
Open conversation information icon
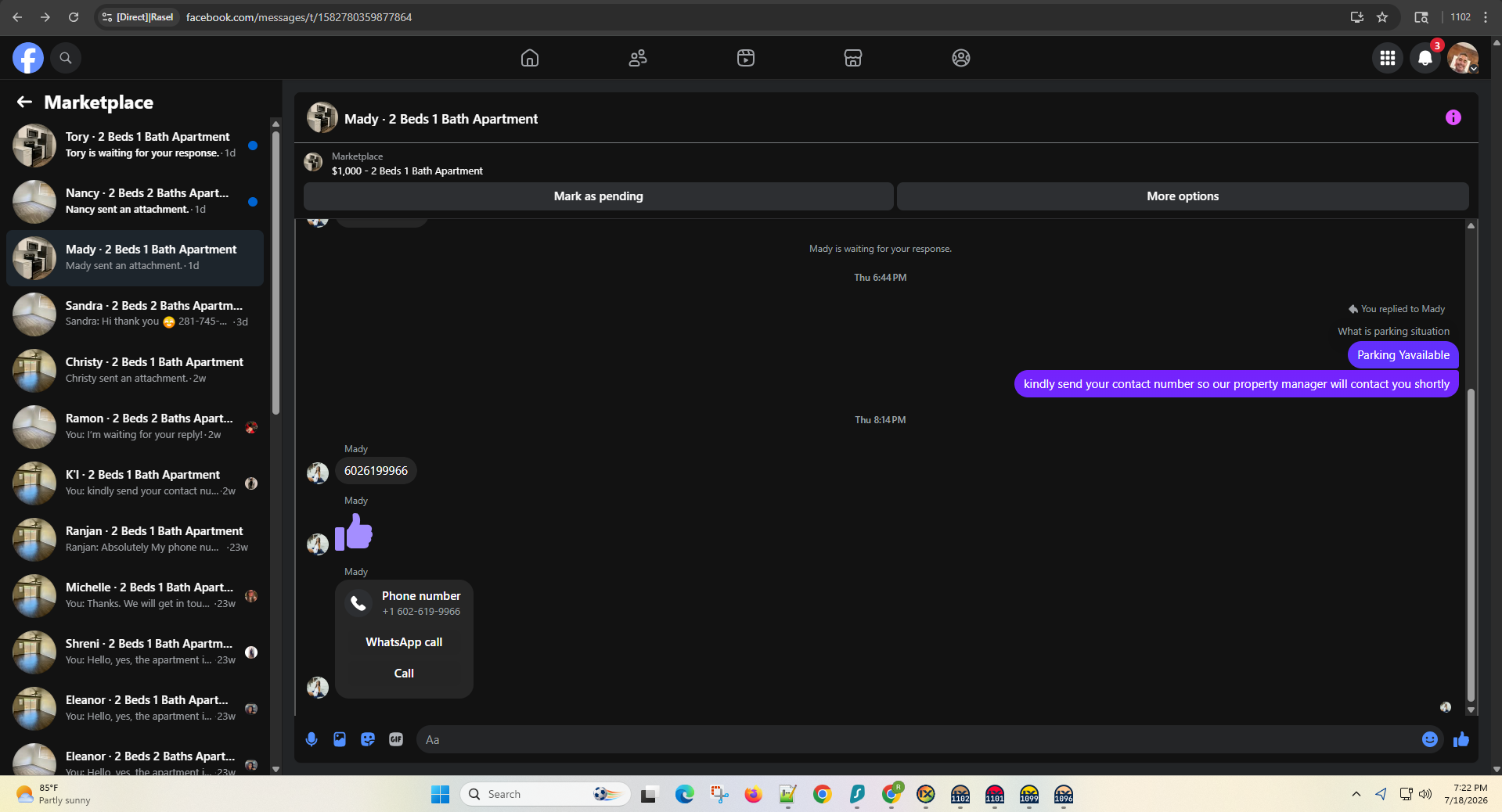click(1453, 117)
